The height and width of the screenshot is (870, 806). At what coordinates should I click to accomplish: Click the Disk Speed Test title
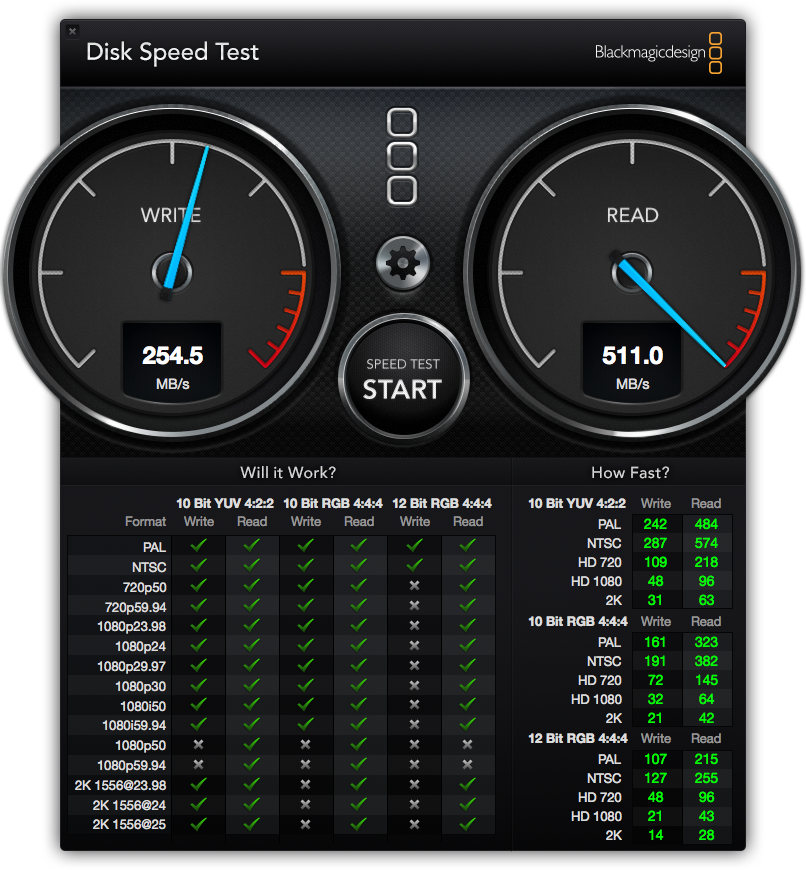(173, 52)
